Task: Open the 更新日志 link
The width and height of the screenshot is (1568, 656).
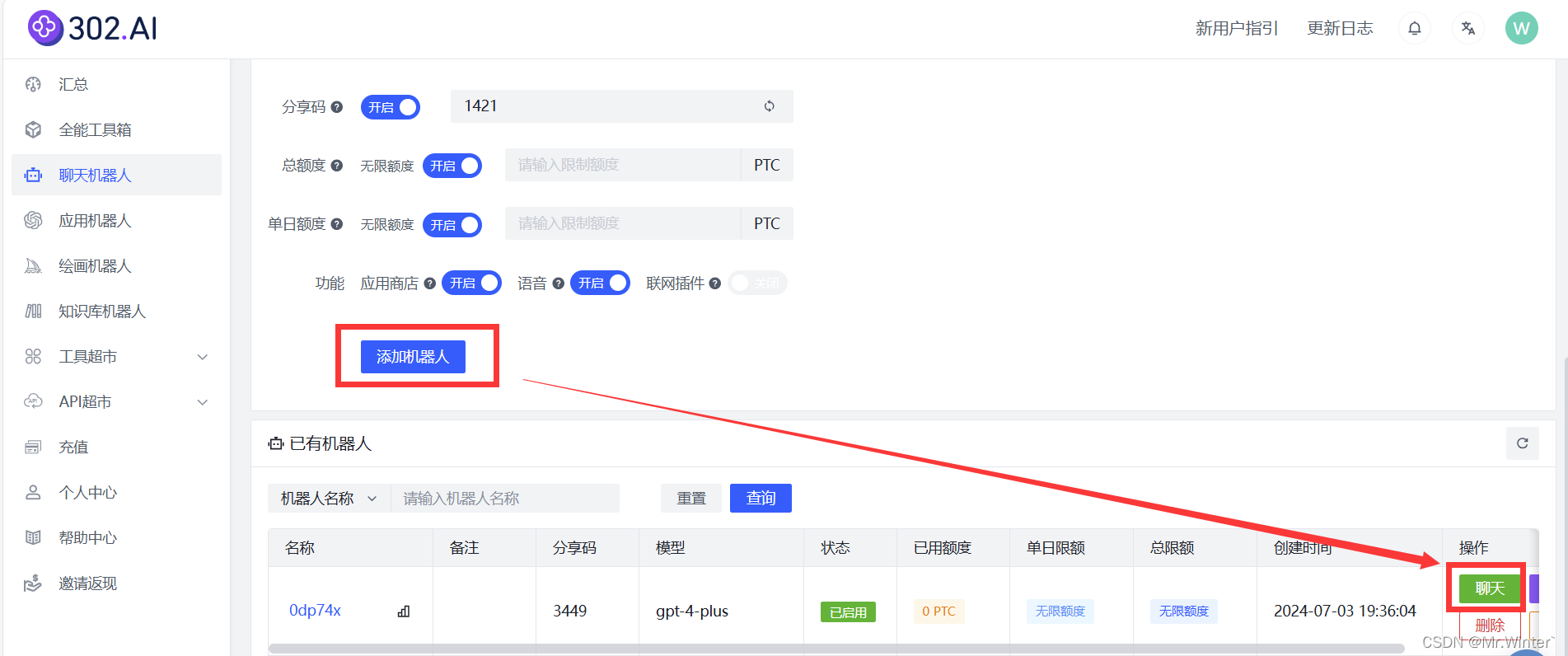Action: click(1340, 28)
